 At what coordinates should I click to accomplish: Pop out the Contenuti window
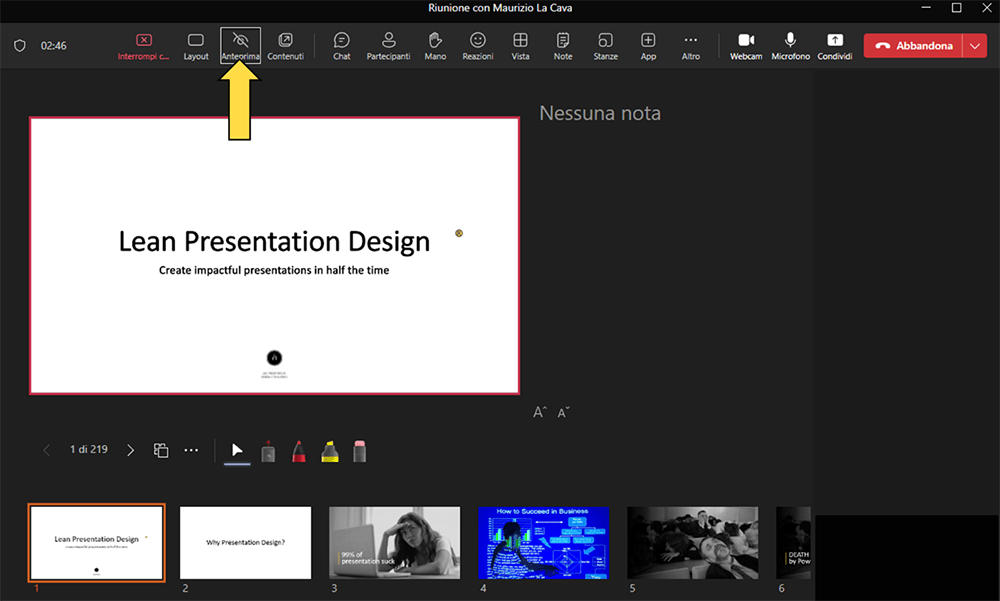pos(285,47)
